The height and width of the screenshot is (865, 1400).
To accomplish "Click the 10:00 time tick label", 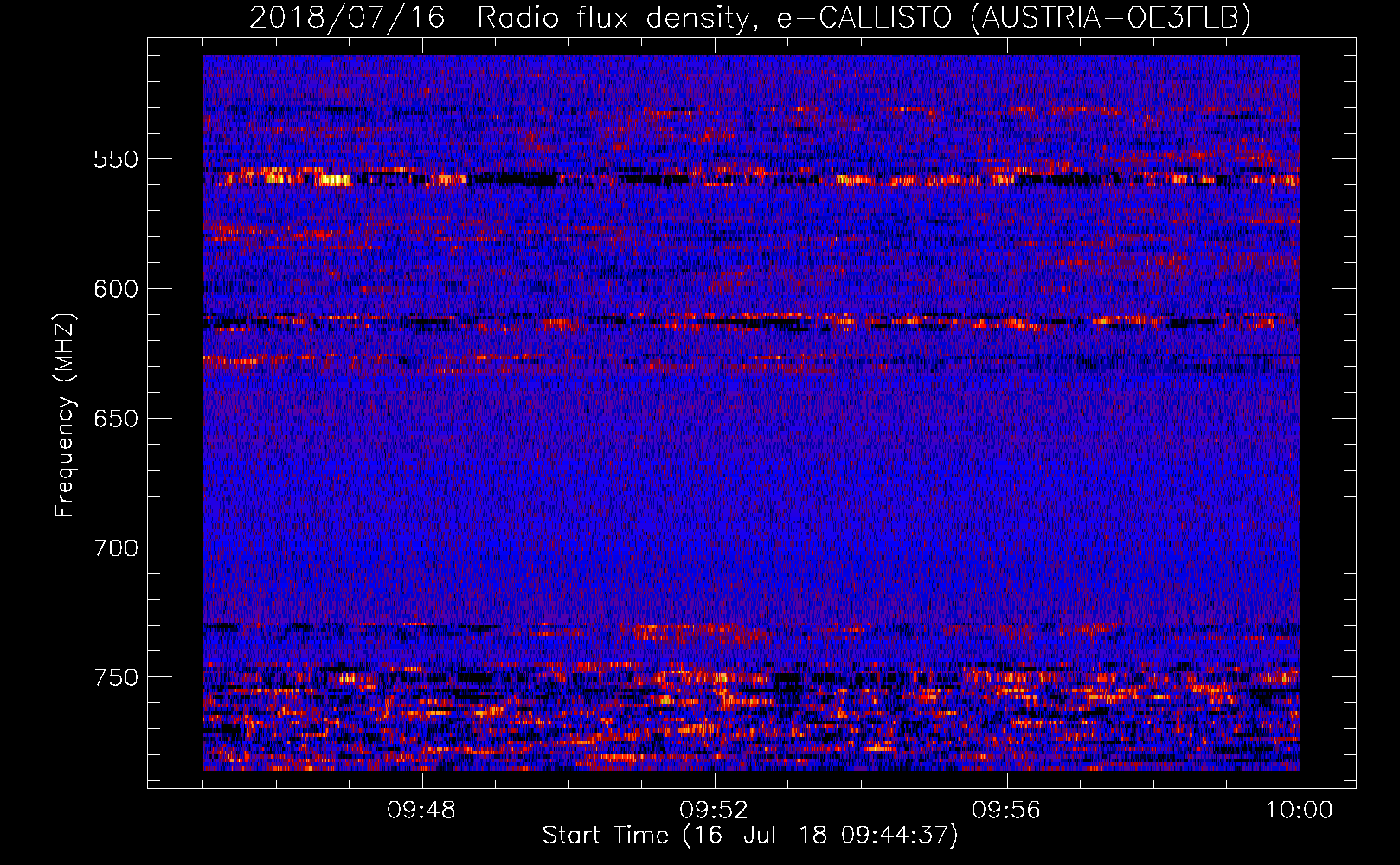I will 1300,811.
